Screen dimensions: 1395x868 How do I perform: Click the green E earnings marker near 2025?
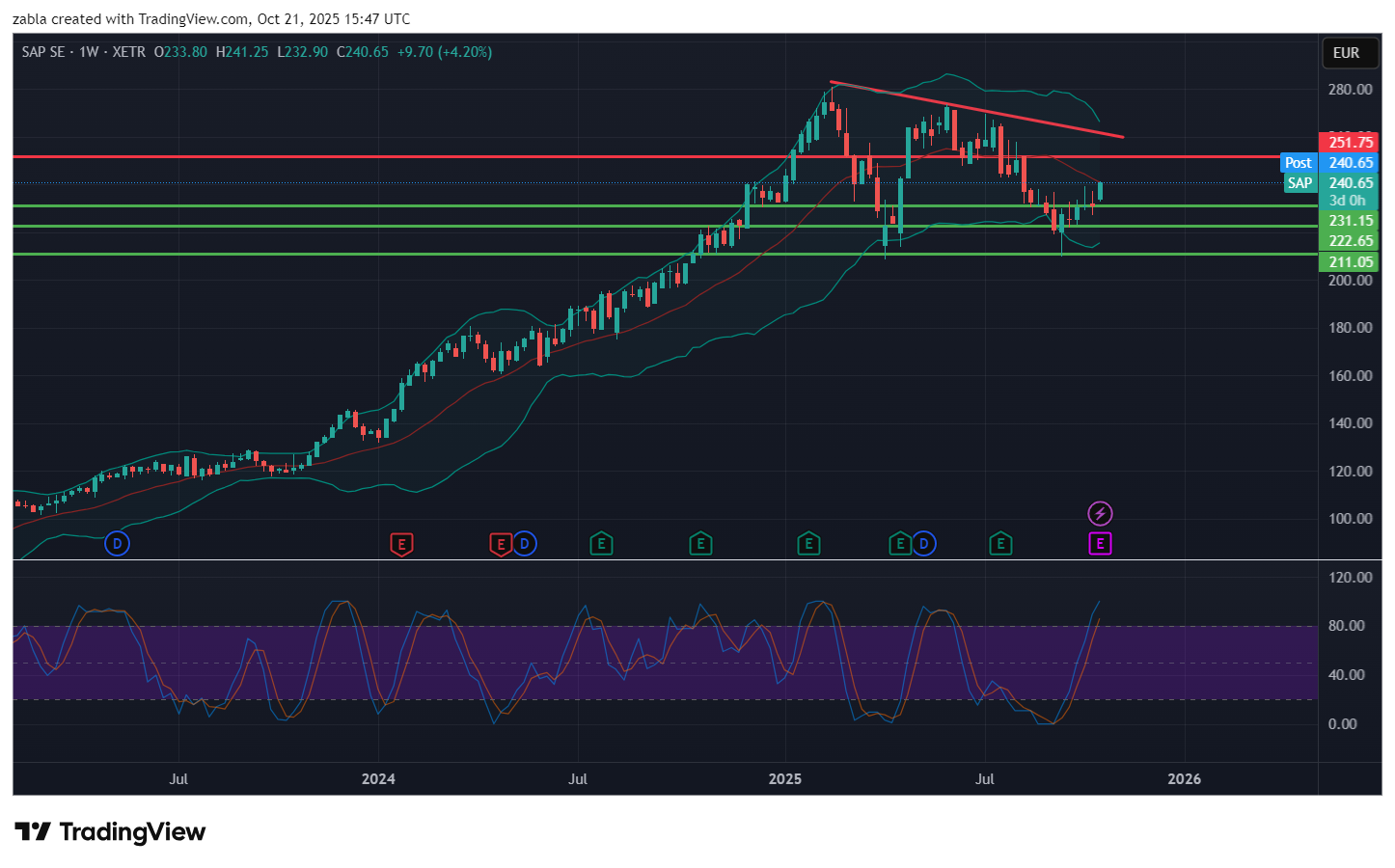point(808,544)
